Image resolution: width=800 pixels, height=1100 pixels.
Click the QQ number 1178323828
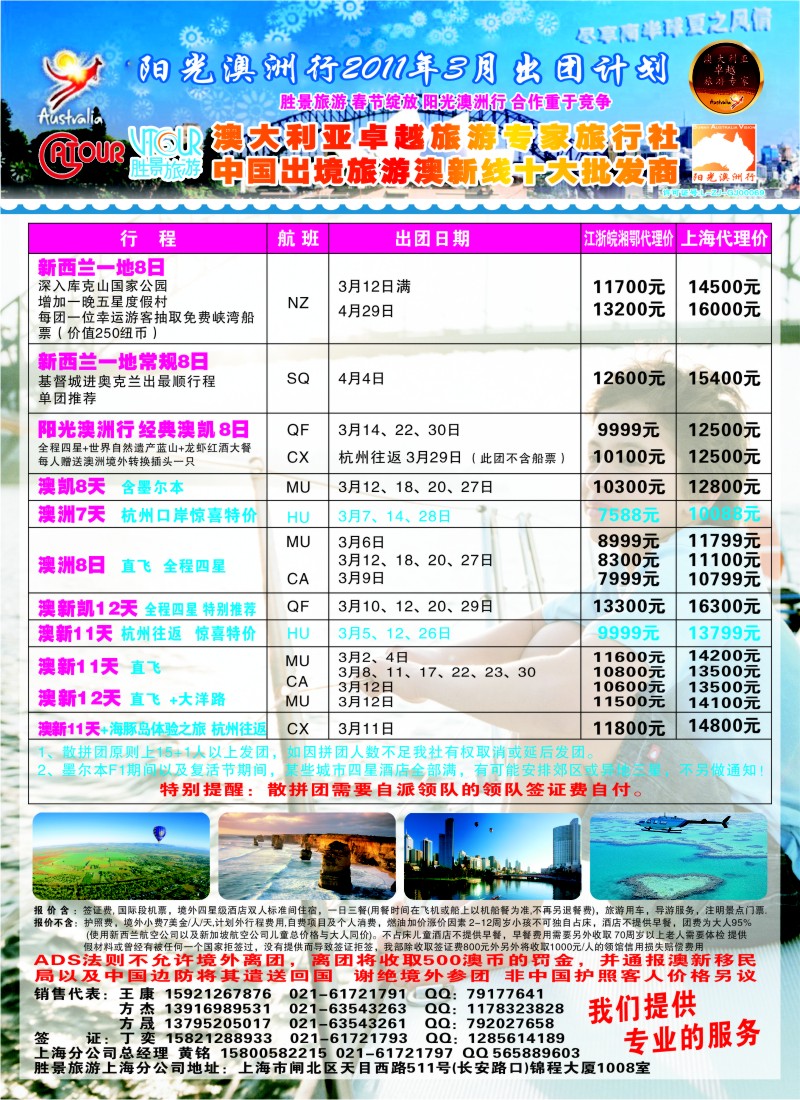tap(515, 1009)
